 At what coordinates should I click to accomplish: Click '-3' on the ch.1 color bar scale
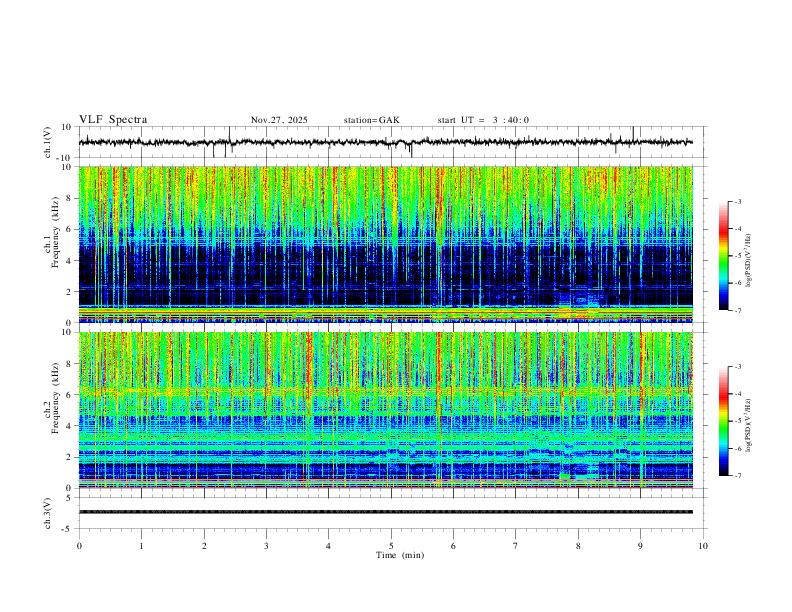pyautogui.click(x=738, y=201)
